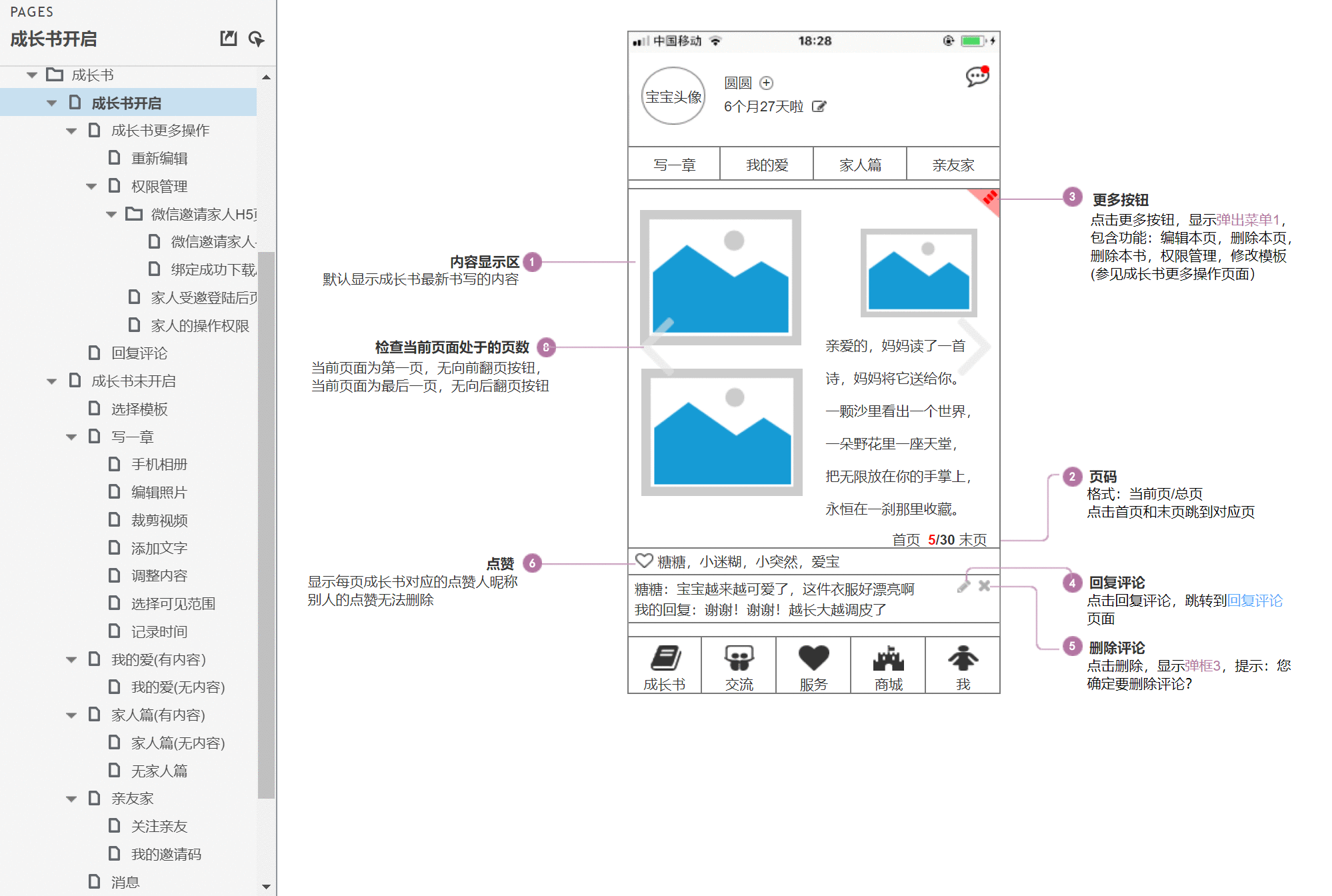Open the 回复评论 page in tree
The width and height of the screenshot is (1332, 896).
[x=139, y=353]
